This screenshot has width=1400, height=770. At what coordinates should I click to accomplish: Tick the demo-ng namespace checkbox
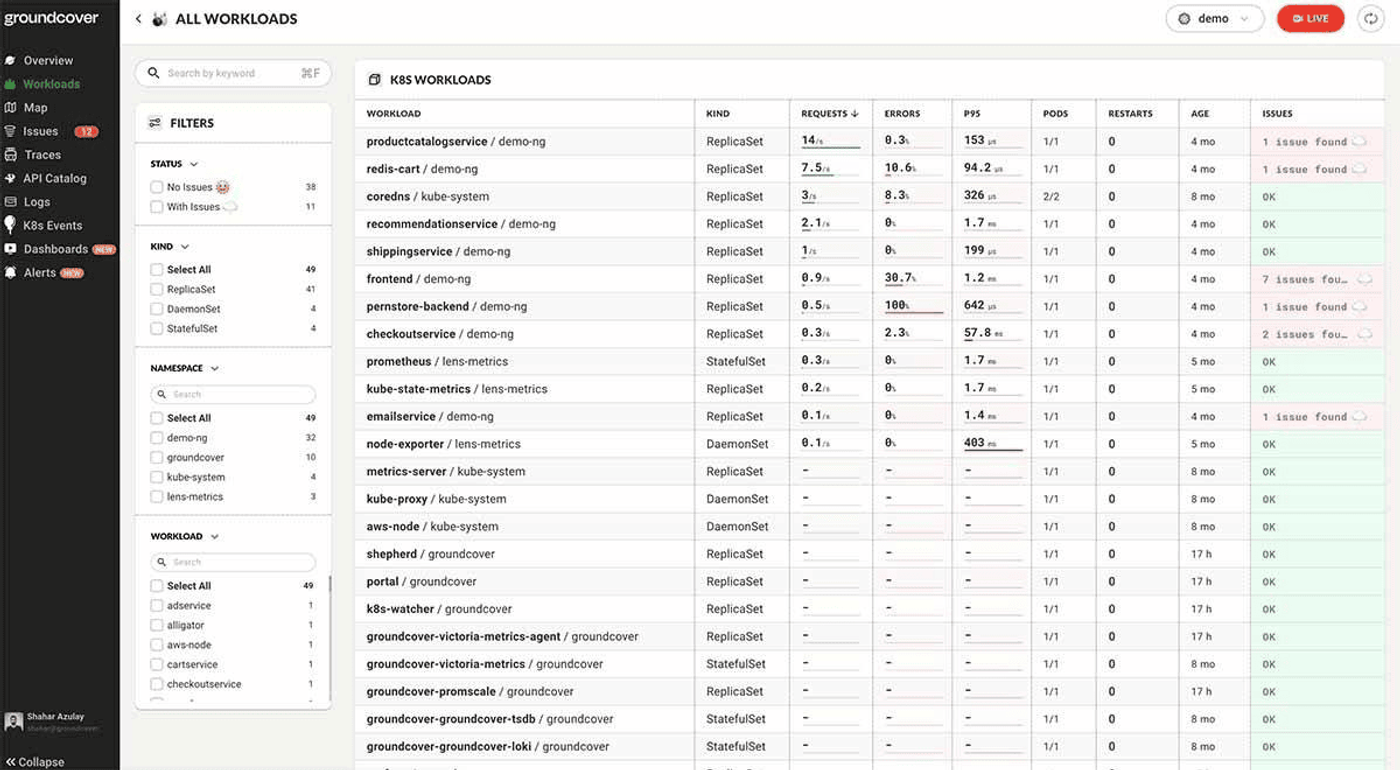tap(157, 438)
